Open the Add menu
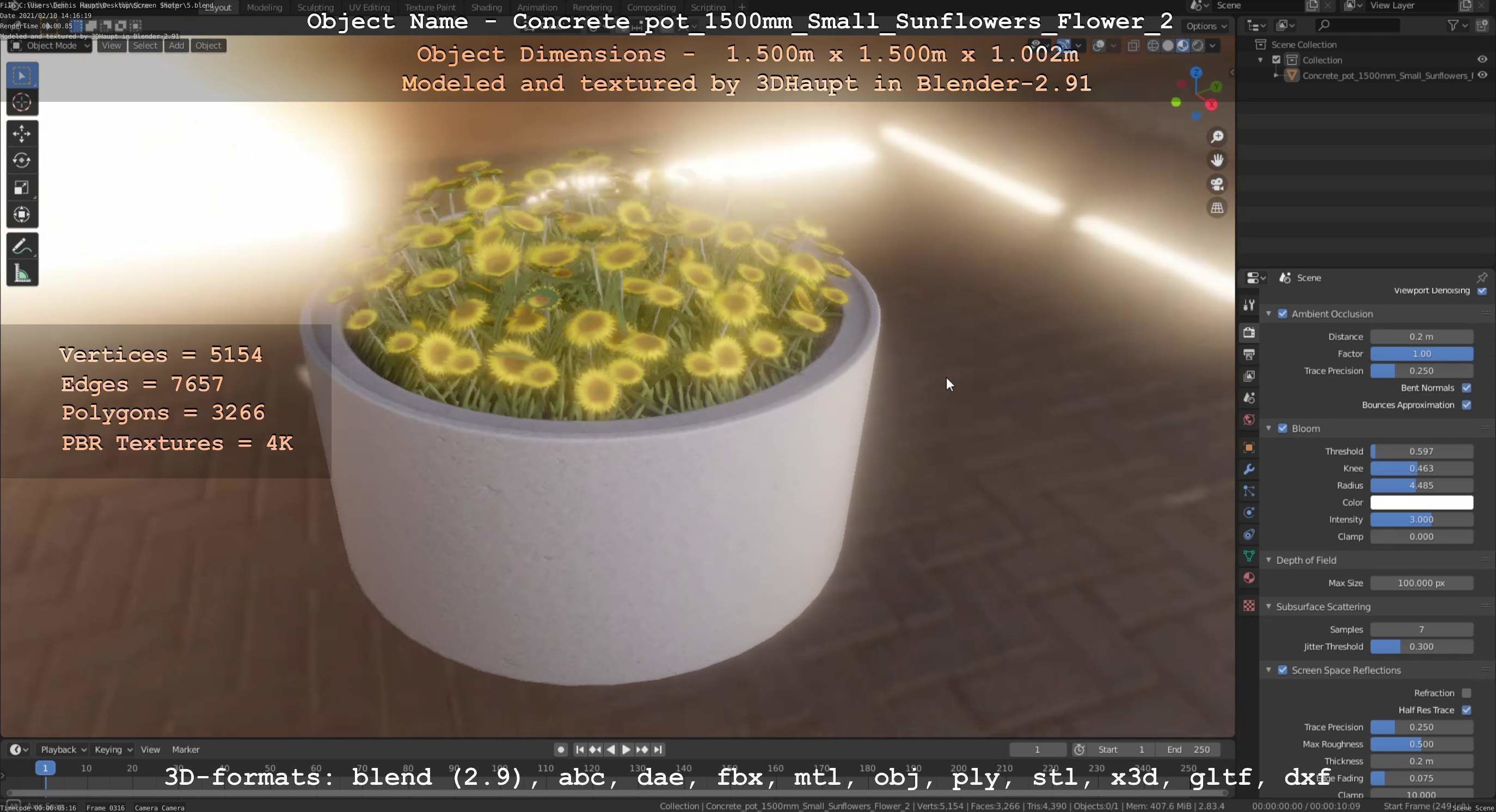Screen dimensions: 1496x812 click(176, 45)
